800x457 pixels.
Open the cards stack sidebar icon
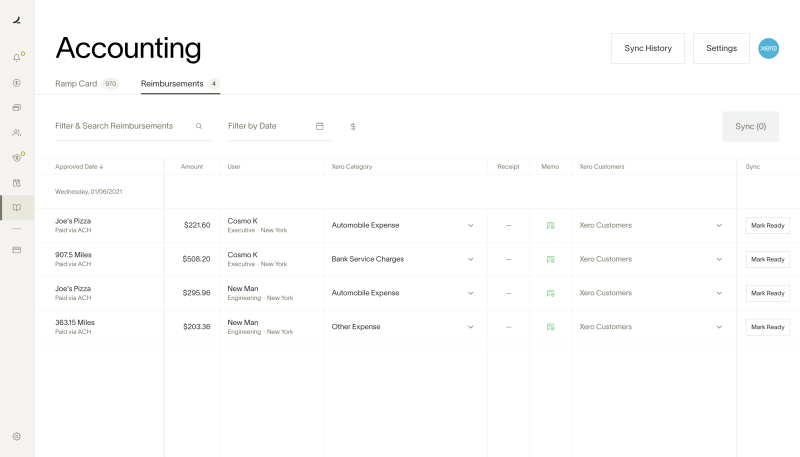point(17,108)
